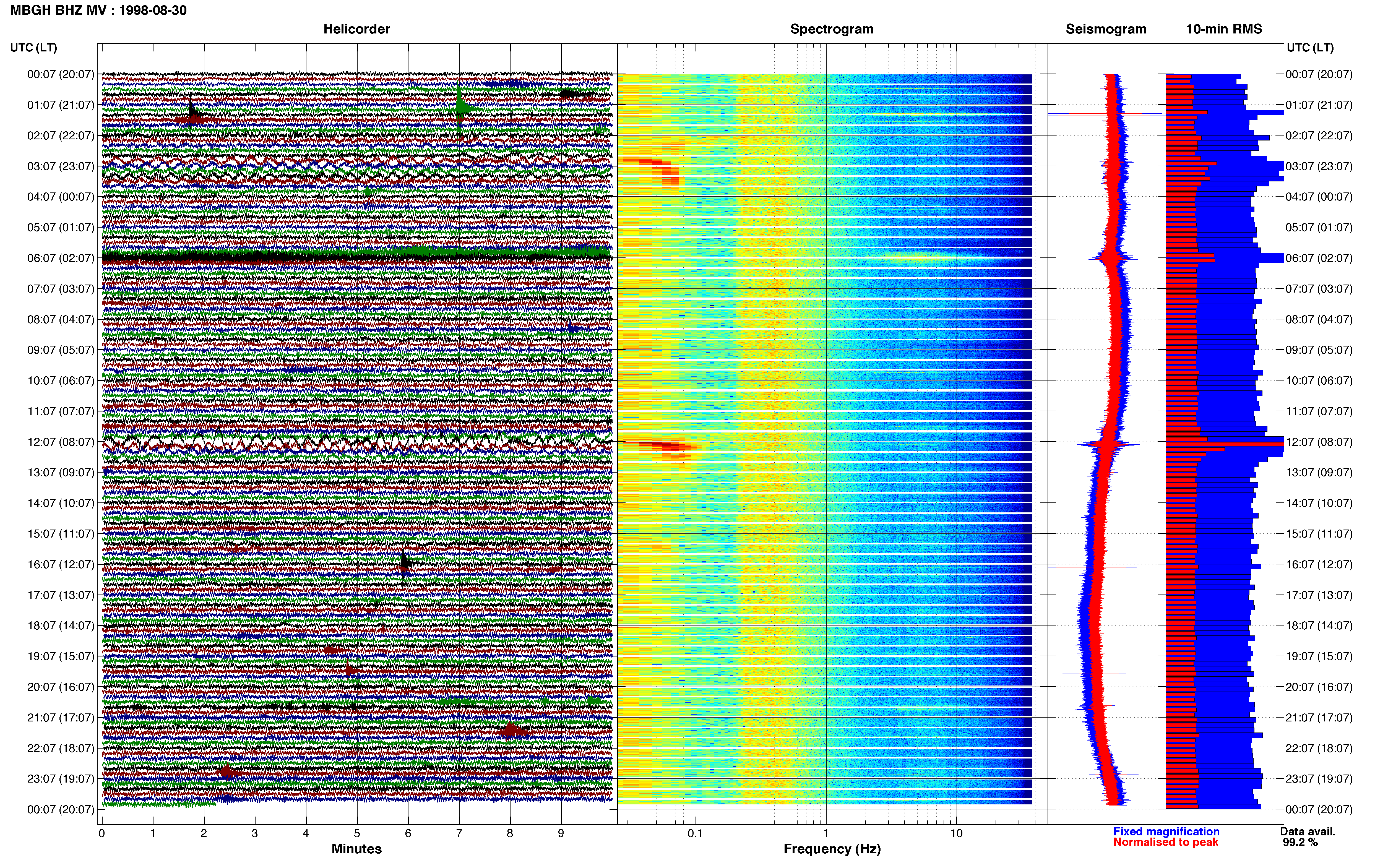The width and height of the screenshot is (1388, 868).
Task: Click the 'Helicorder' panel heading
Action: [356, 29]
